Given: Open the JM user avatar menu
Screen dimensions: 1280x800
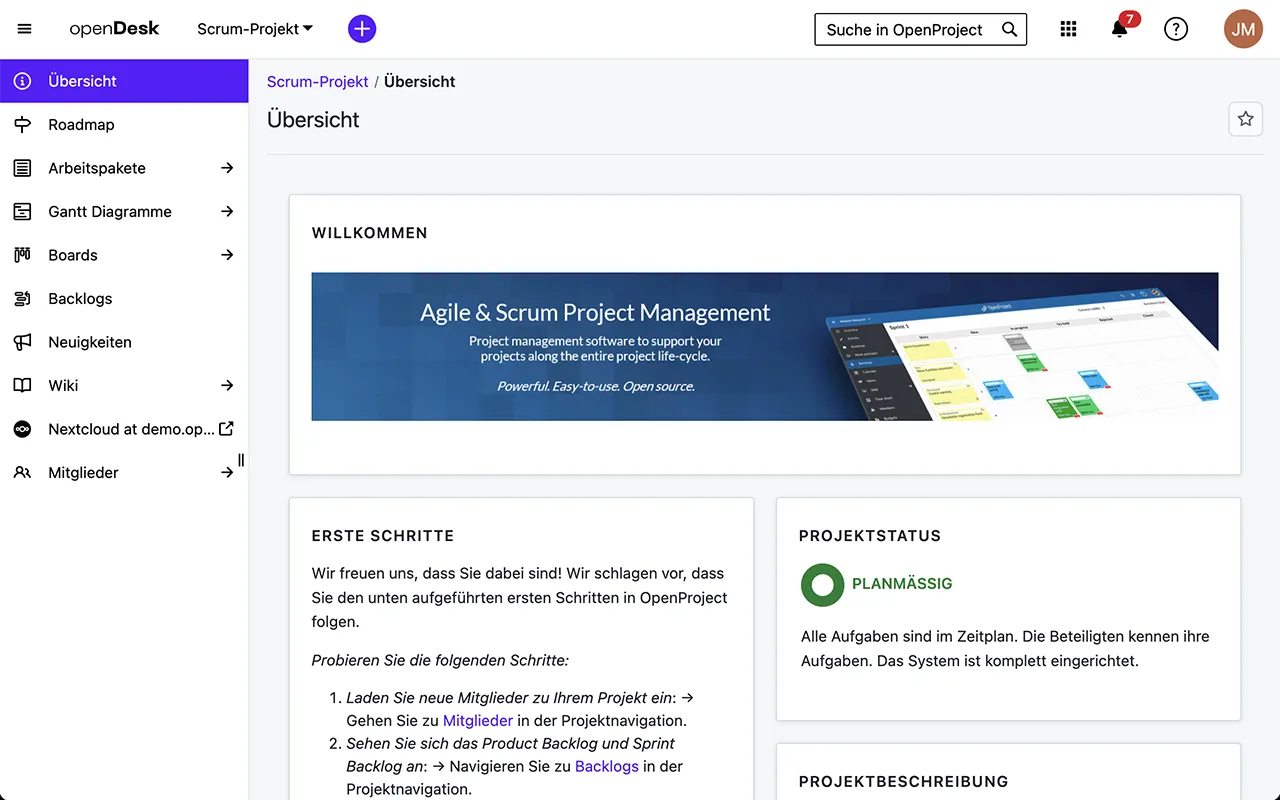Looking at the screenshot, I should [1243, 28].
